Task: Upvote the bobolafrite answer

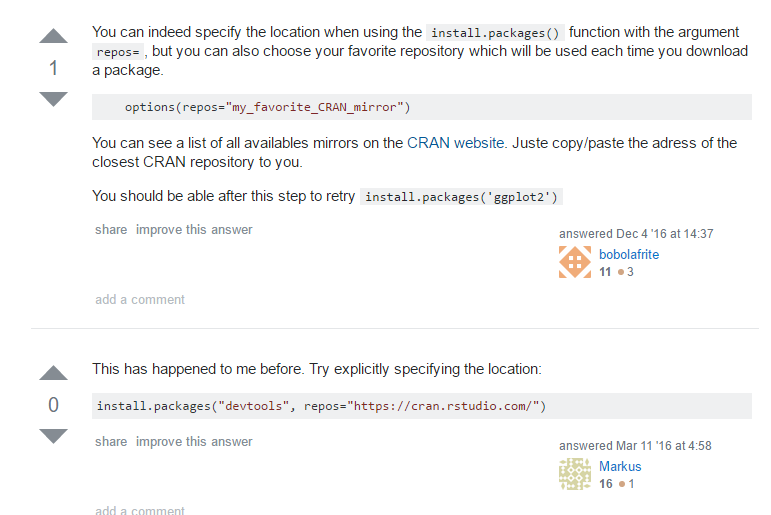Action: [x=53, y=37]
